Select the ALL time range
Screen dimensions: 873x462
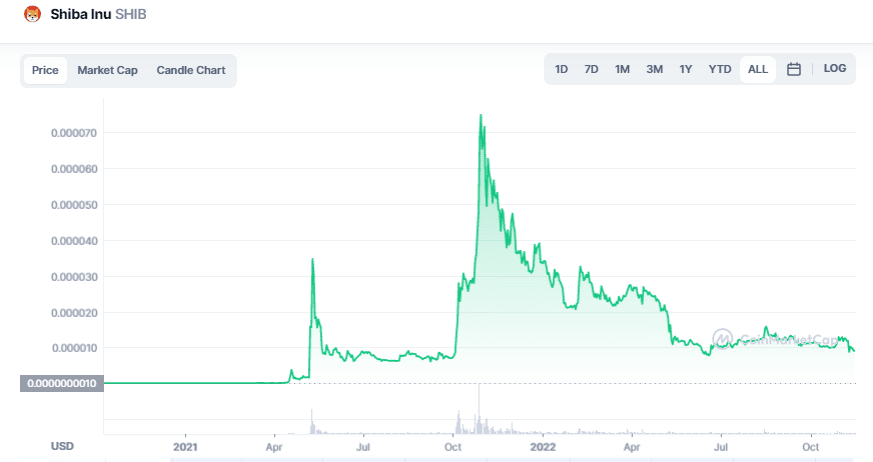[758, 70]
